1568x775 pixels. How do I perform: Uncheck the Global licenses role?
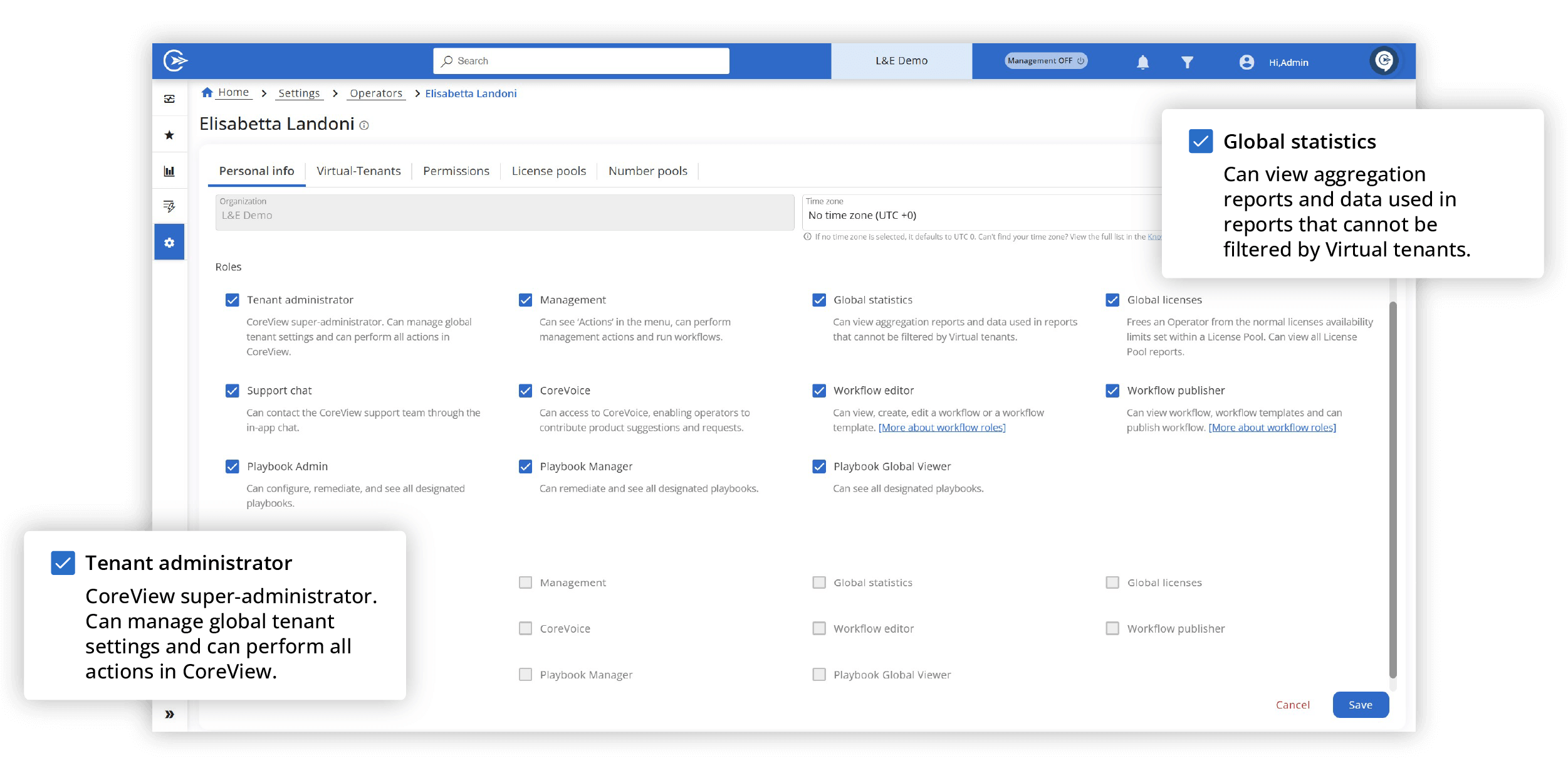1112,300
